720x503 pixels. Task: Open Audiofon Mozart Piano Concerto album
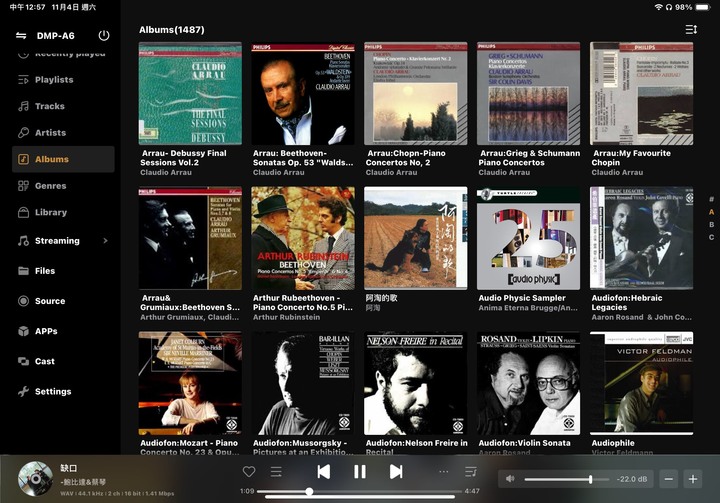click(x=190, y=383)
